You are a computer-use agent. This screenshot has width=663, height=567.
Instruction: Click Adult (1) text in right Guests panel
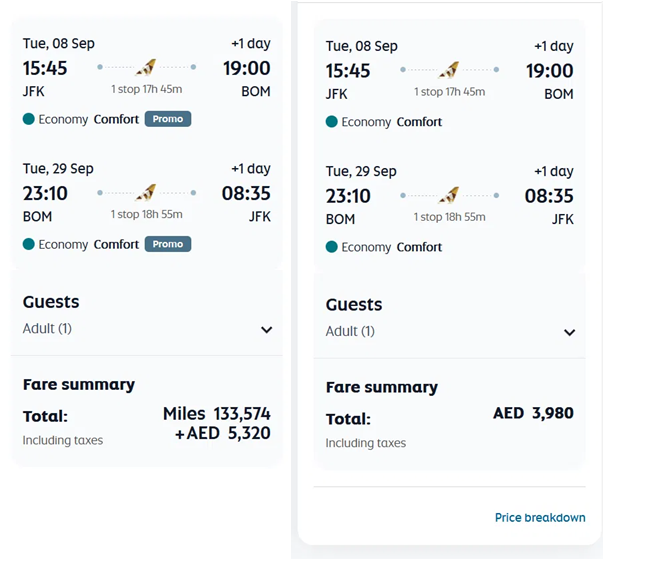[350, 331]
